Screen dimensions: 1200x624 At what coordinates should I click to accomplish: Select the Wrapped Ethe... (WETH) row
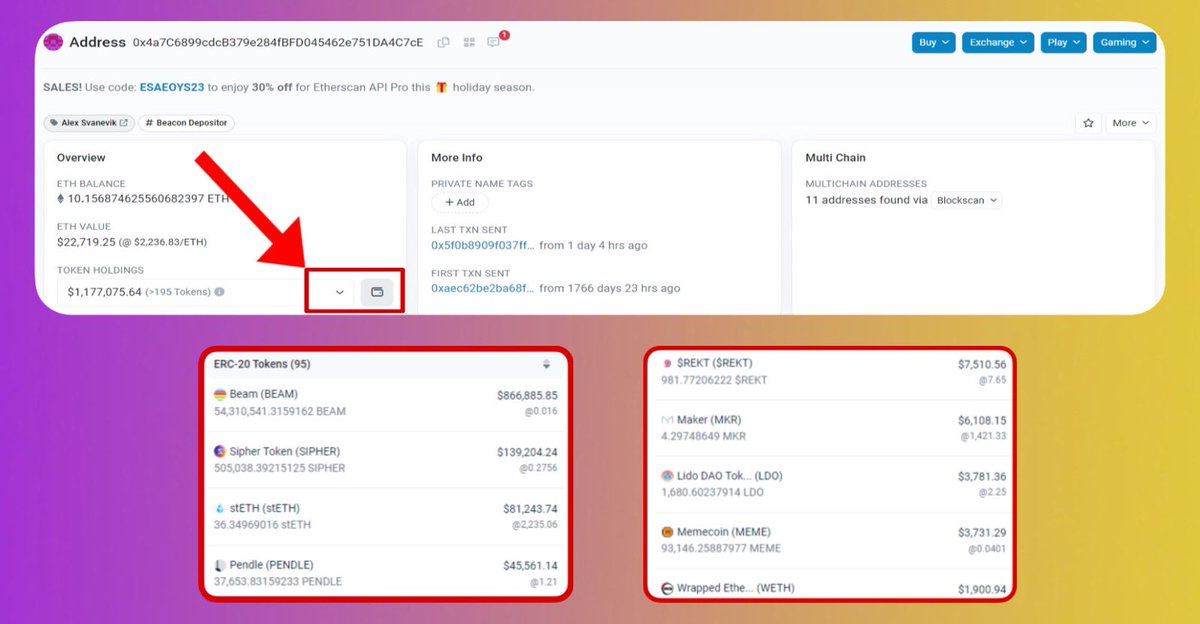(x=831, y=587)
